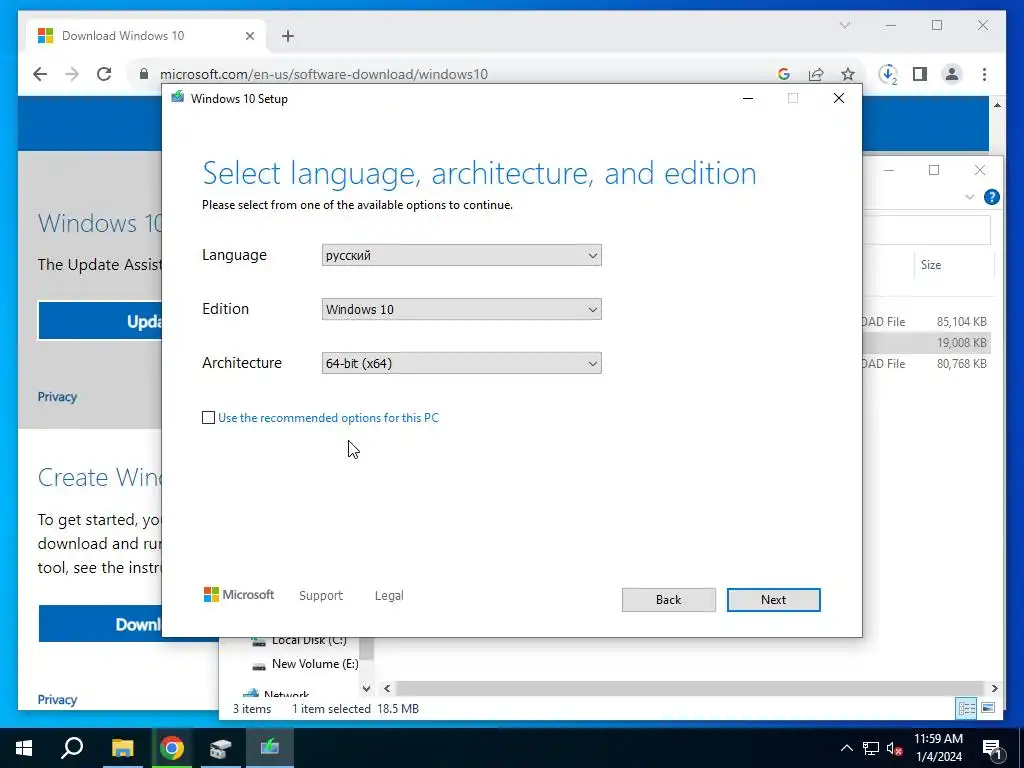Bookmark this page with the star icon

click(848, 74)
